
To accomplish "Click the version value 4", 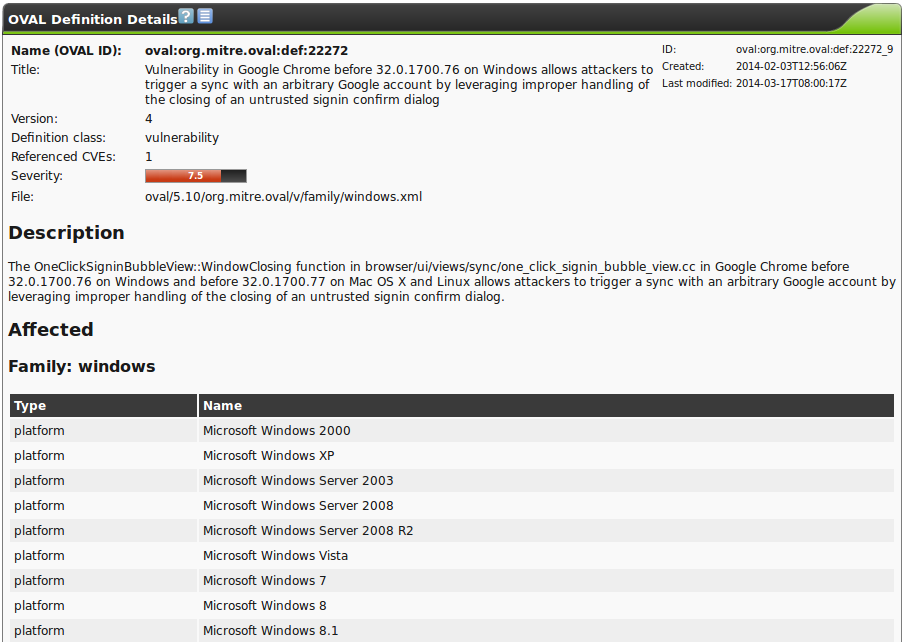I will [x=149, y=119].
